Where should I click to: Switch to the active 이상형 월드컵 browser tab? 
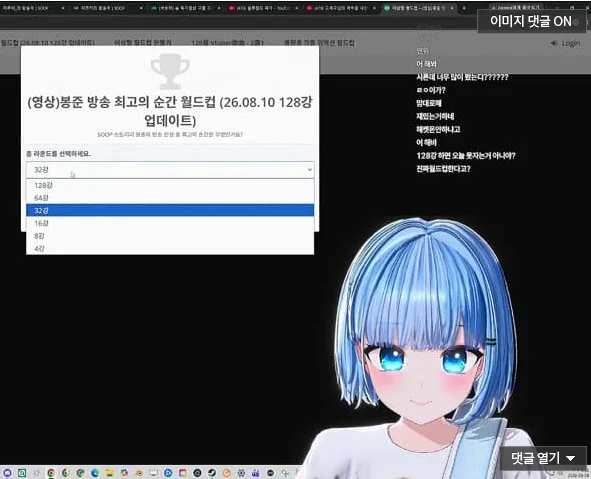[x=418, y=8]
